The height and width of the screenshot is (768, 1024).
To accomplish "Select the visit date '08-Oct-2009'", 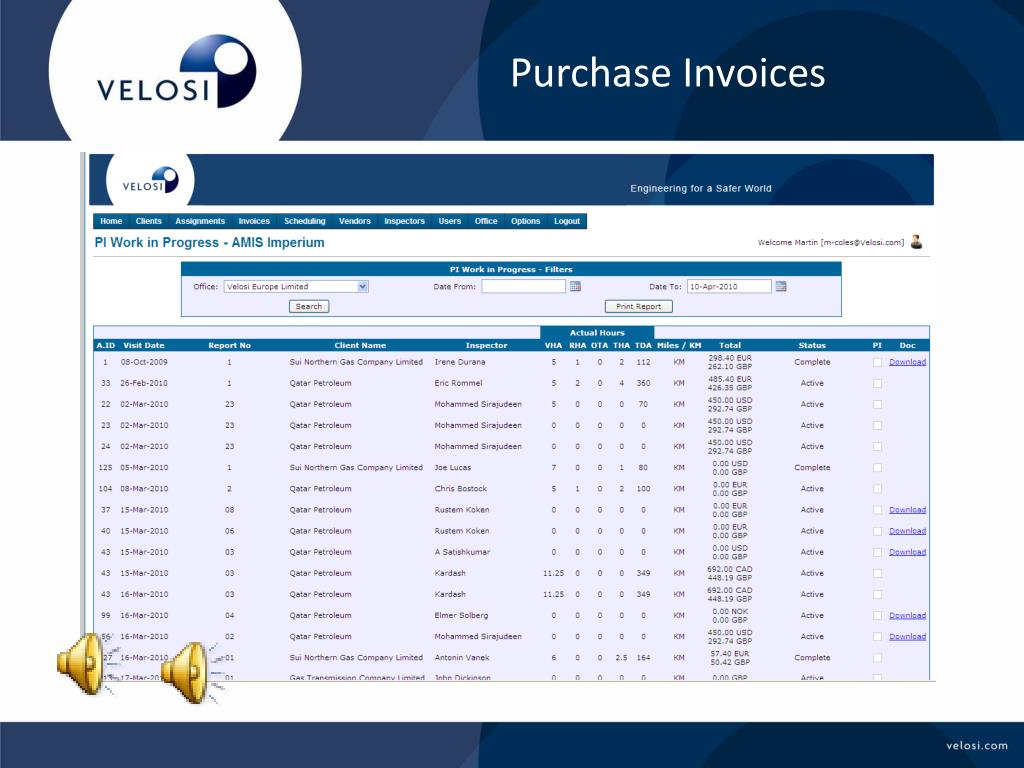I will (144, 362).
